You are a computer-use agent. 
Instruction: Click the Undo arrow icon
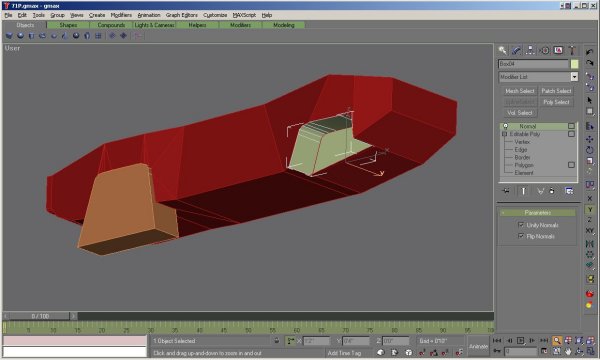click(590, 52)
